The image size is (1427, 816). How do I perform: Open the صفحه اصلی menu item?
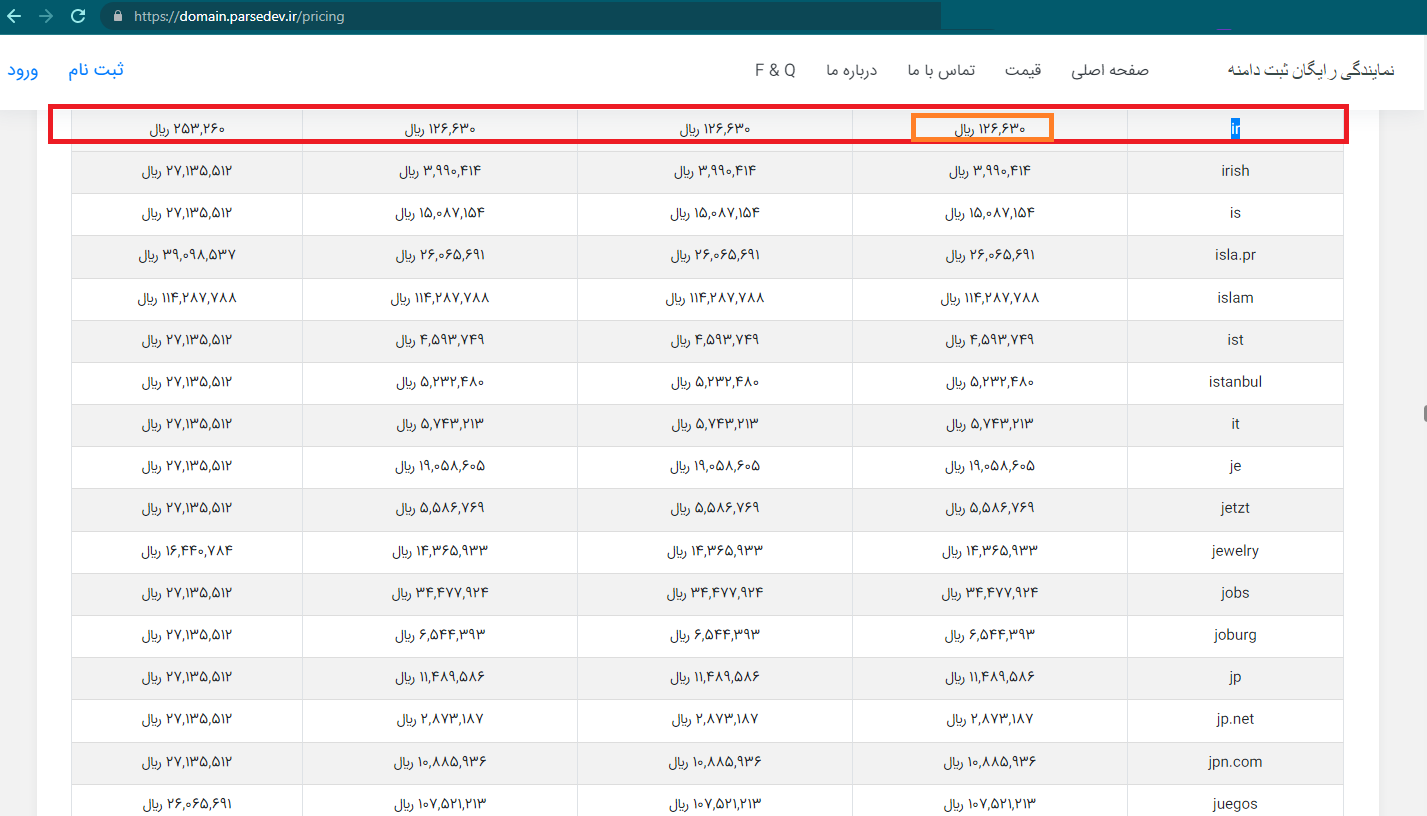click(x=1110, y=70)
